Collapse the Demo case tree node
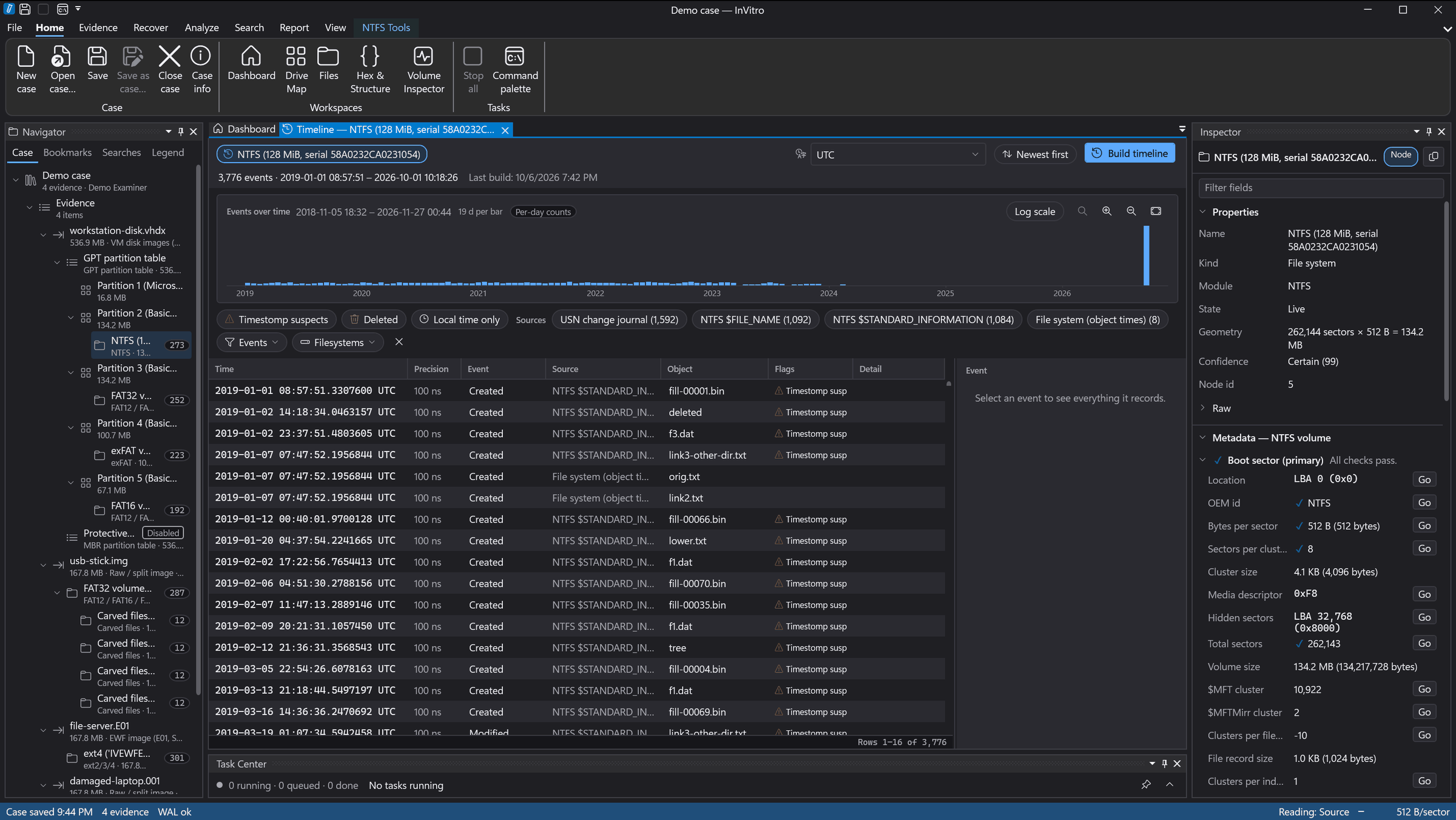Viewport: 1456px width, 820px height. 16,180
